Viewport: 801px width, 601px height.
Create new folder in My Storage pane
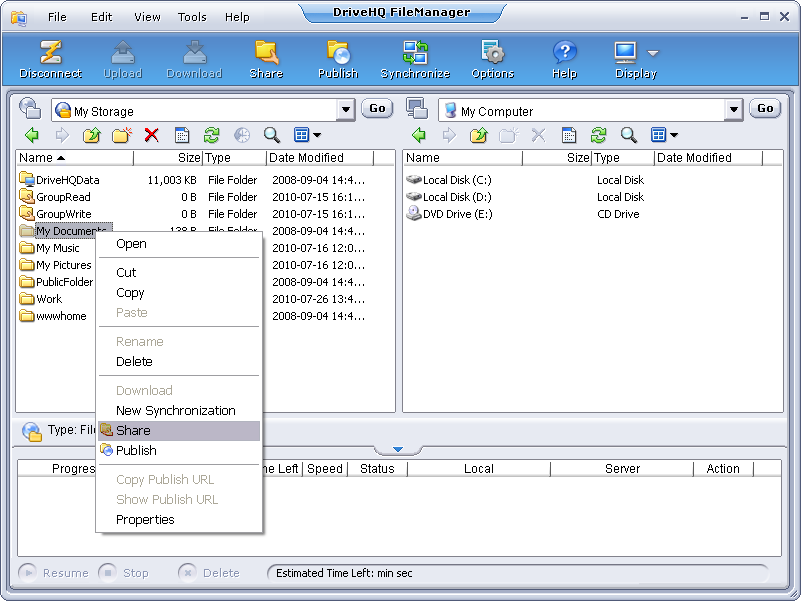click(x=122, y=135)
